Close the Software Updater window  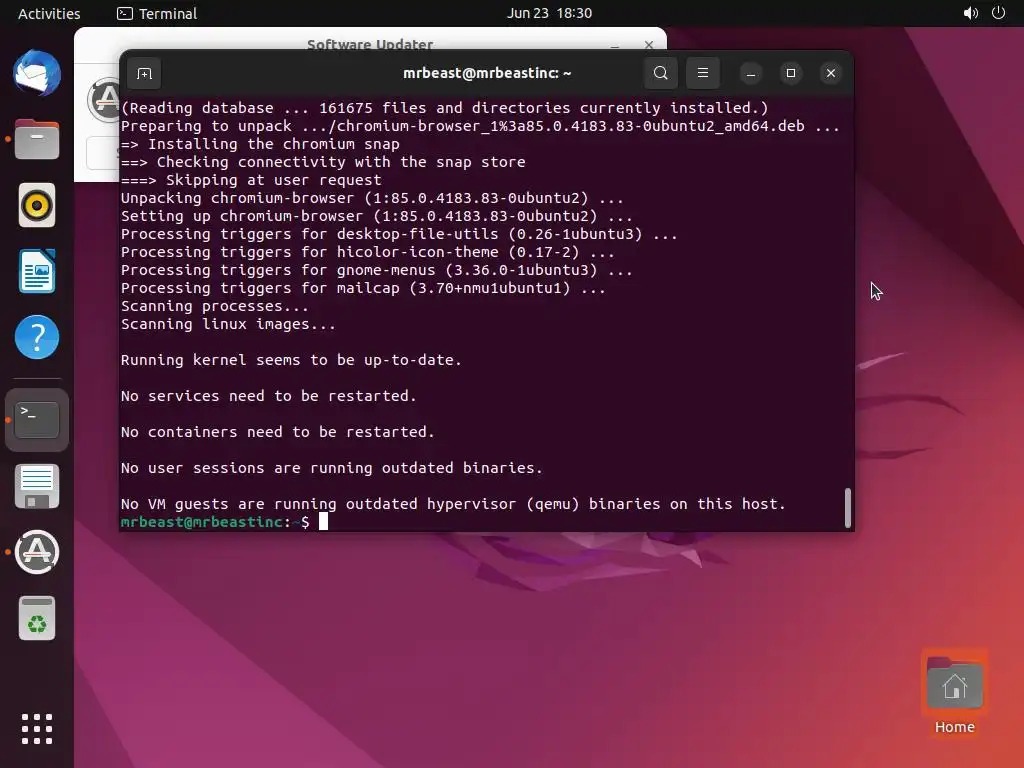pyautogui.click(x=648, y=44)
